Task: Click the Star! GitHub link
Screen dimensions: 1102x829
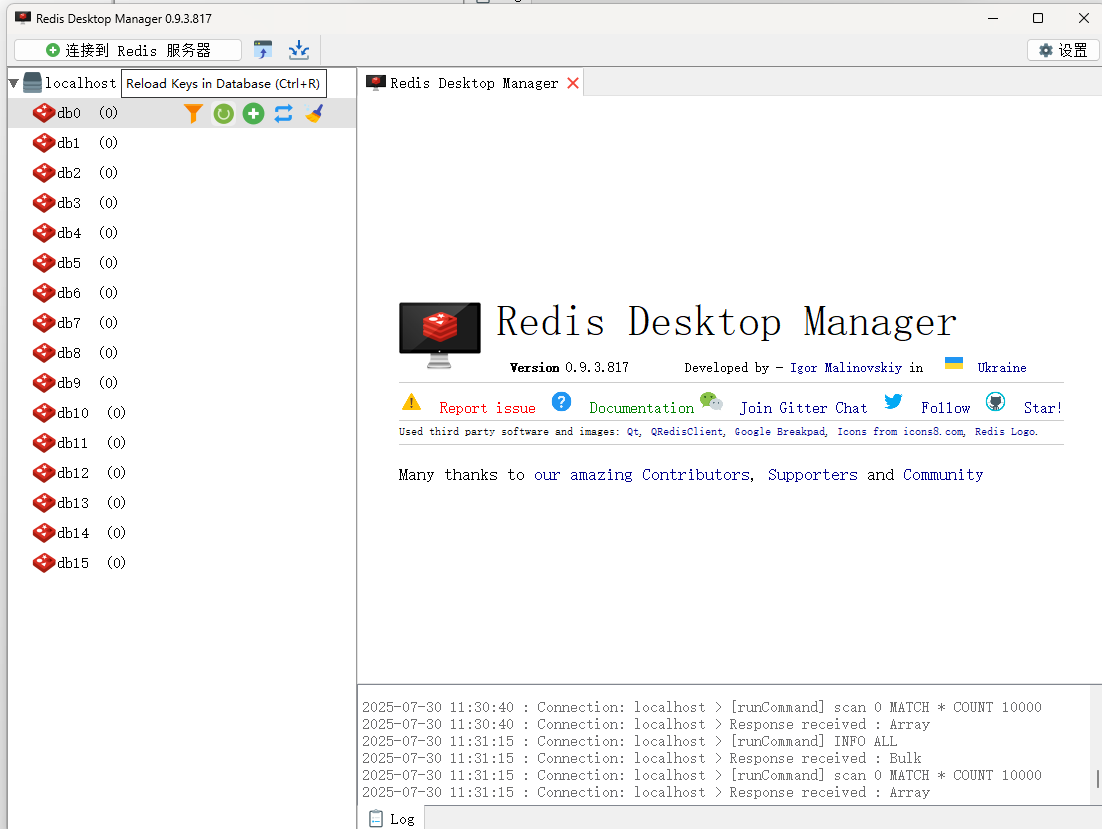Action: [x=1042, y=408]
